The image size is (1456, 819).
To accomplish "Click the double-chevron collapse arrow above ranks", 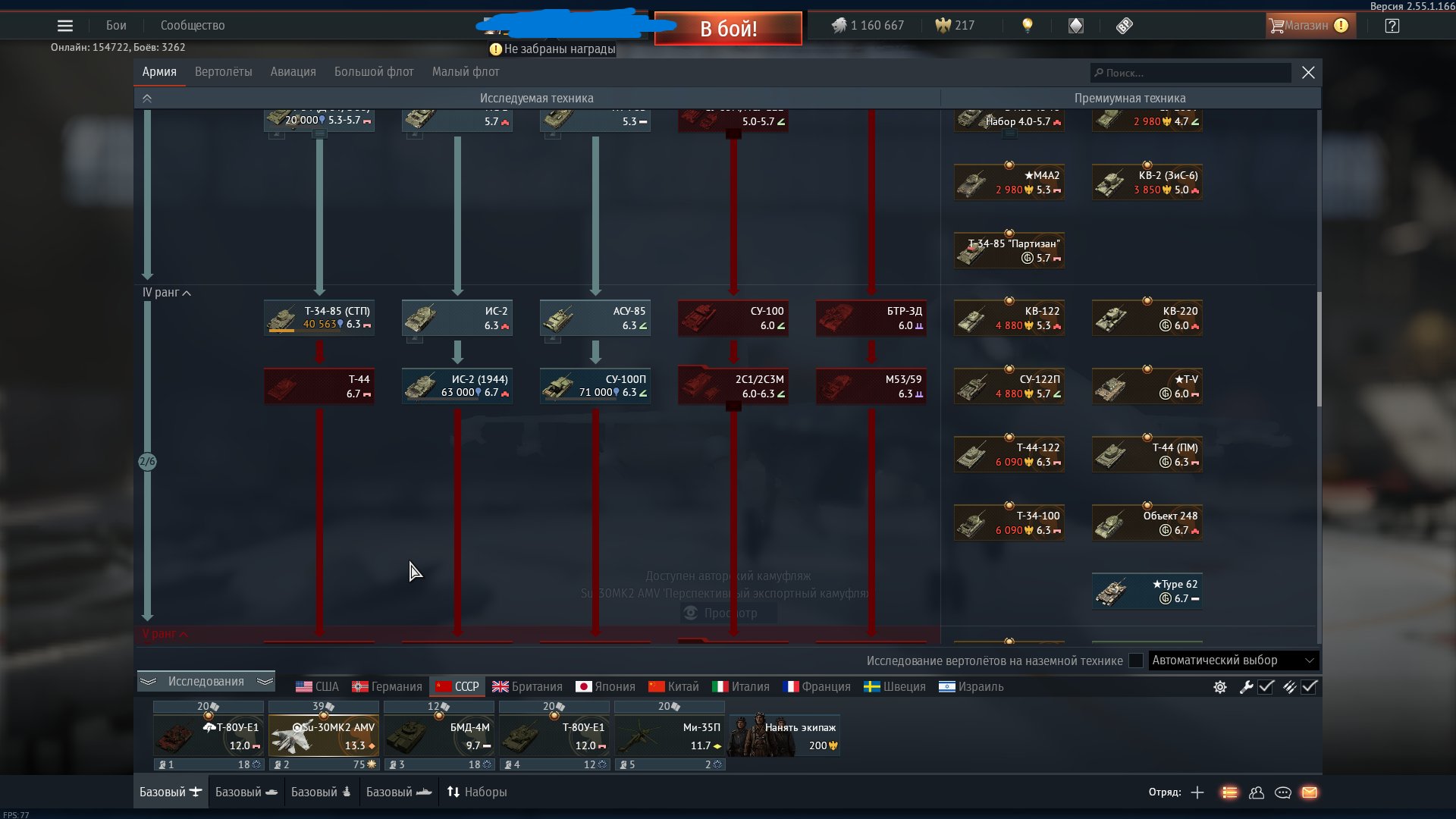I will [x=147, y=99].
